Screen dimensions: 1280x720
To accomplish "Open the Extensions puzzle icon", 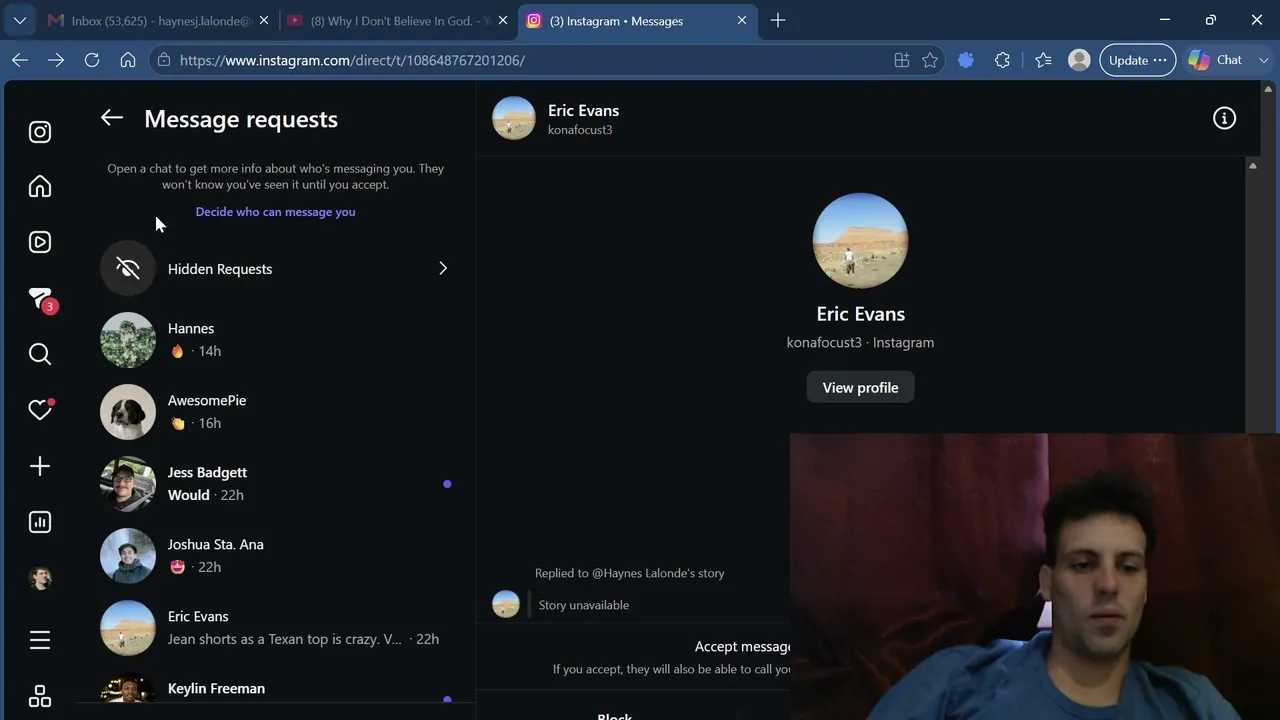I will pyautogui.click(x=1002, y=60).
